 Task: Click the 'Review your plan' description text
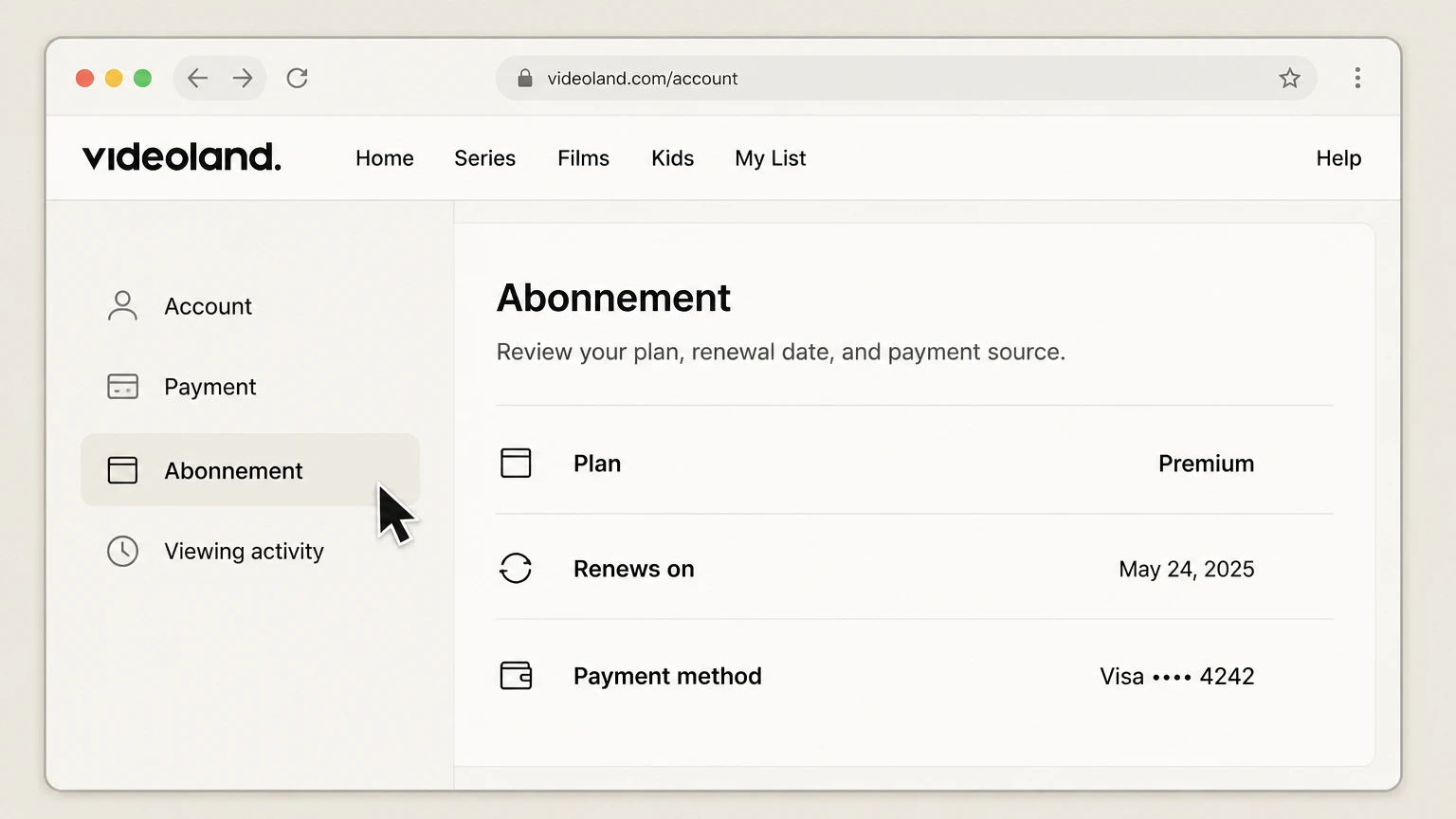tap(780, 352)
